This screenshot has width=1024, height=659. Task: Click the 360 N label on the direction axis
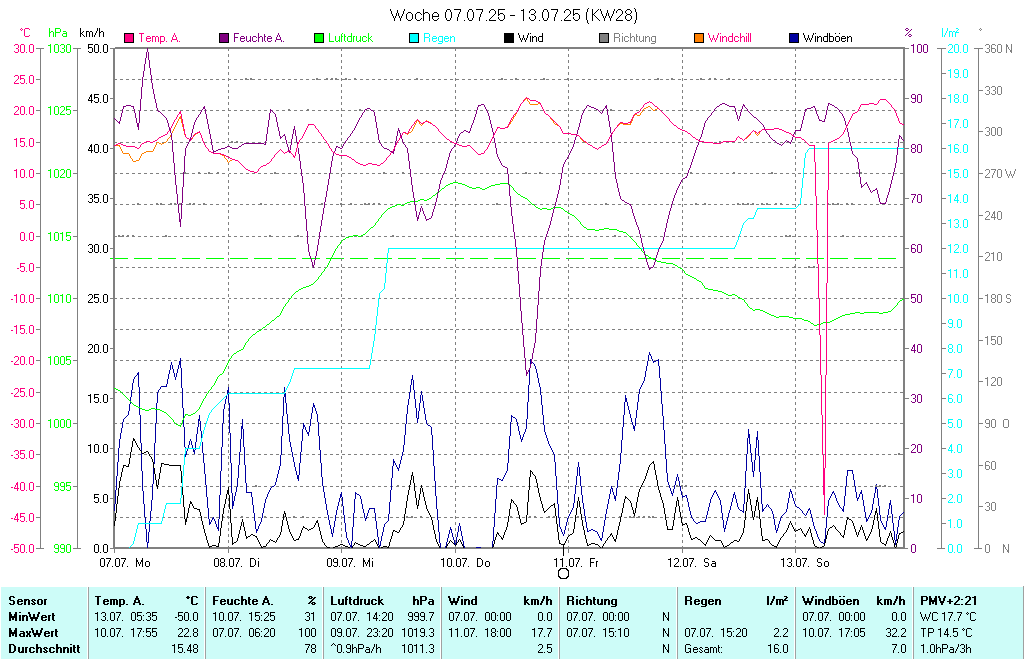pyautogui.click(x=999, y=48)
